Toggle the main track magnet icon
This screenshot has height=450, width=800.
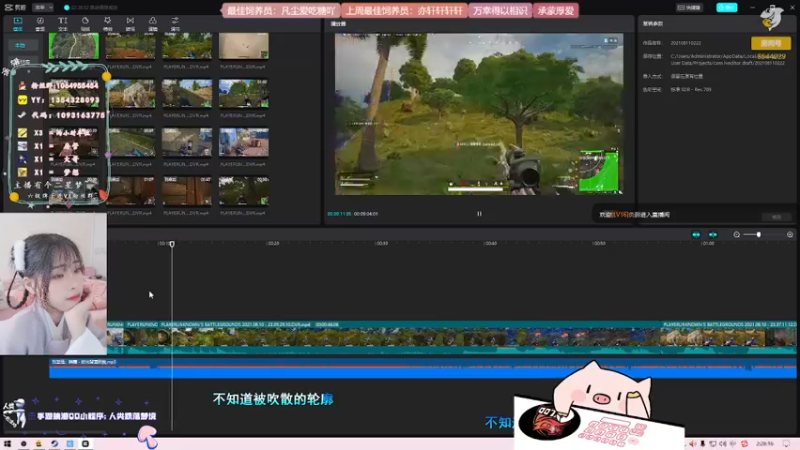[x=696, y=235]
